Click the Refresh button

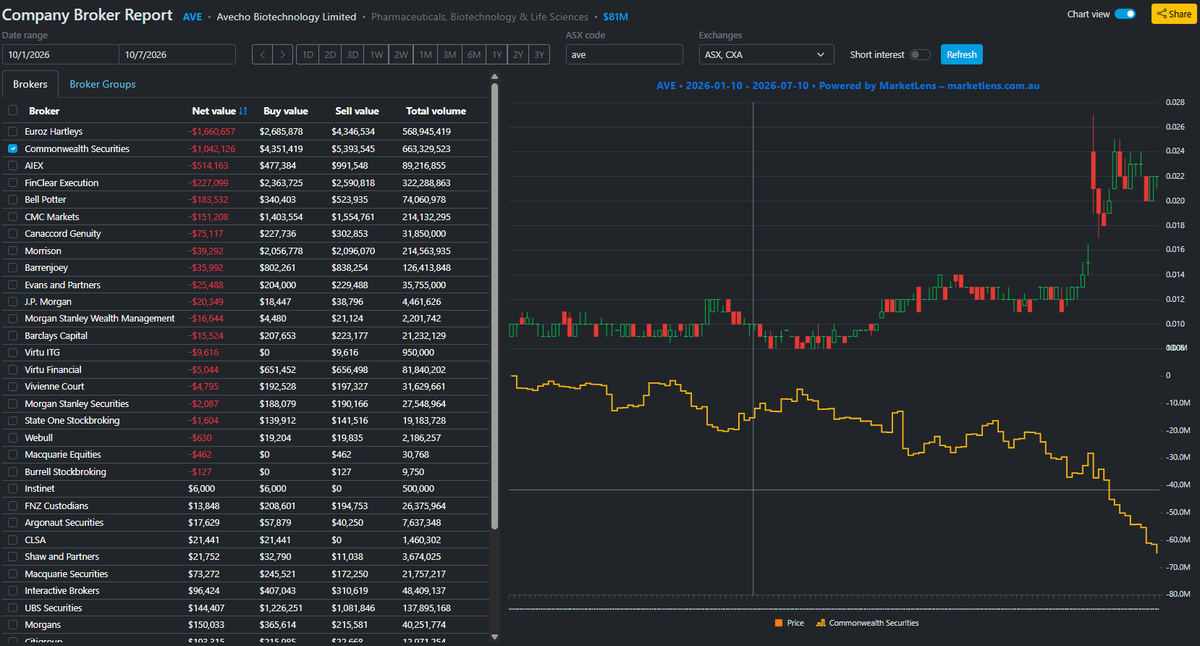click(962, 55)
